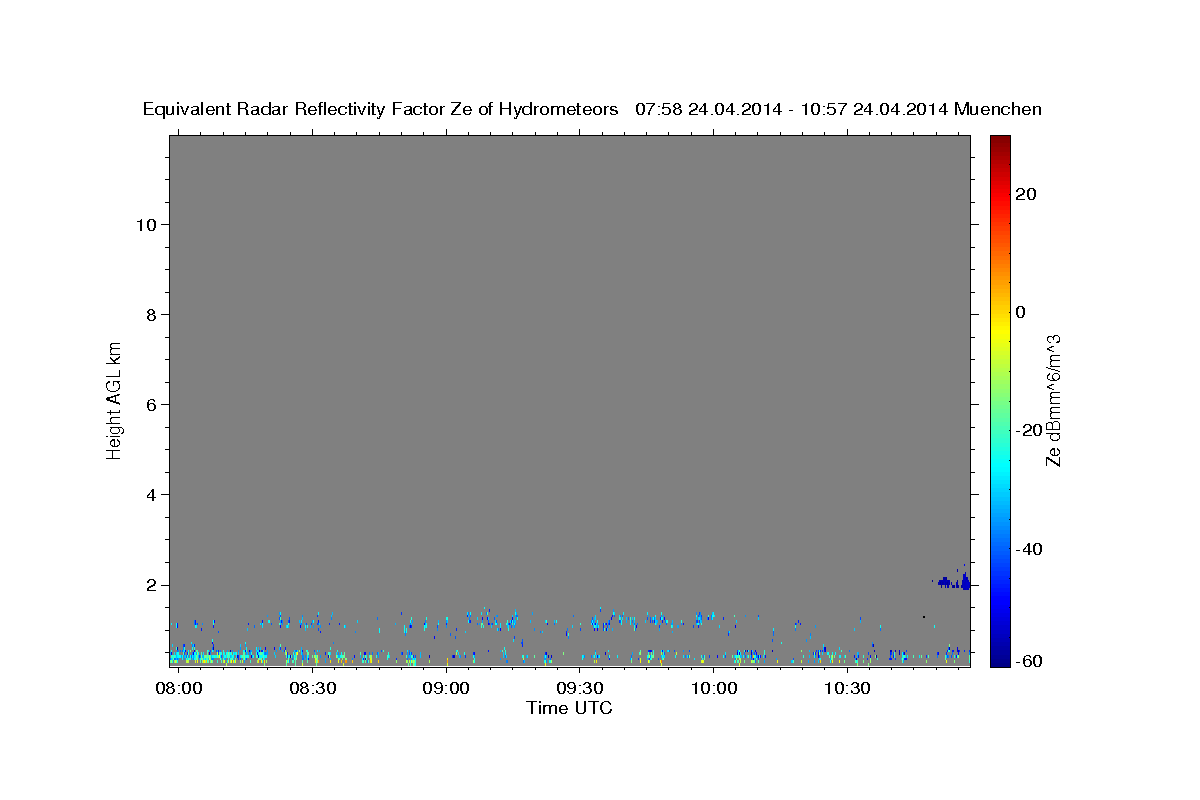Click the 08:30 time tick label
The height and width of the screenshot is (800, 1200).
click(x=312, y=690)
